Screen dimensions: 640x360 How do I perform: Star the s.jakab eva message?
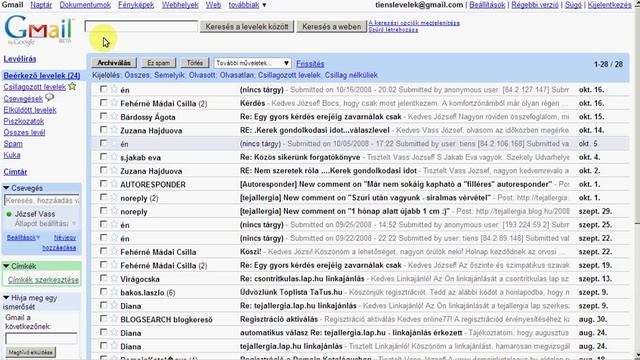[x=114, y=157]
